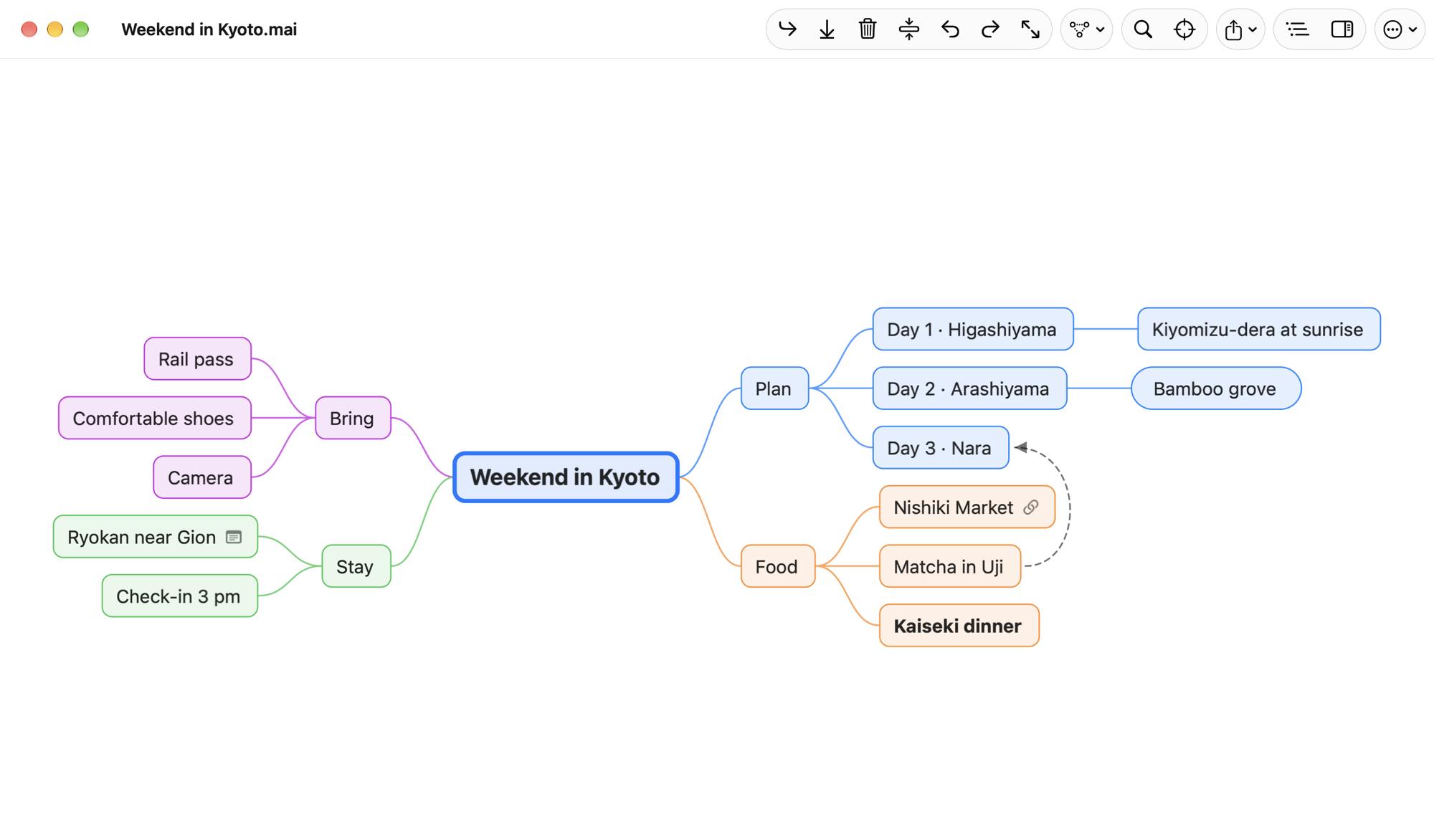Click the add child node arrow icon
Image resolution: width=1434 pixels, height=840 pixels.
pyautogui.click(x=787, y=29)
